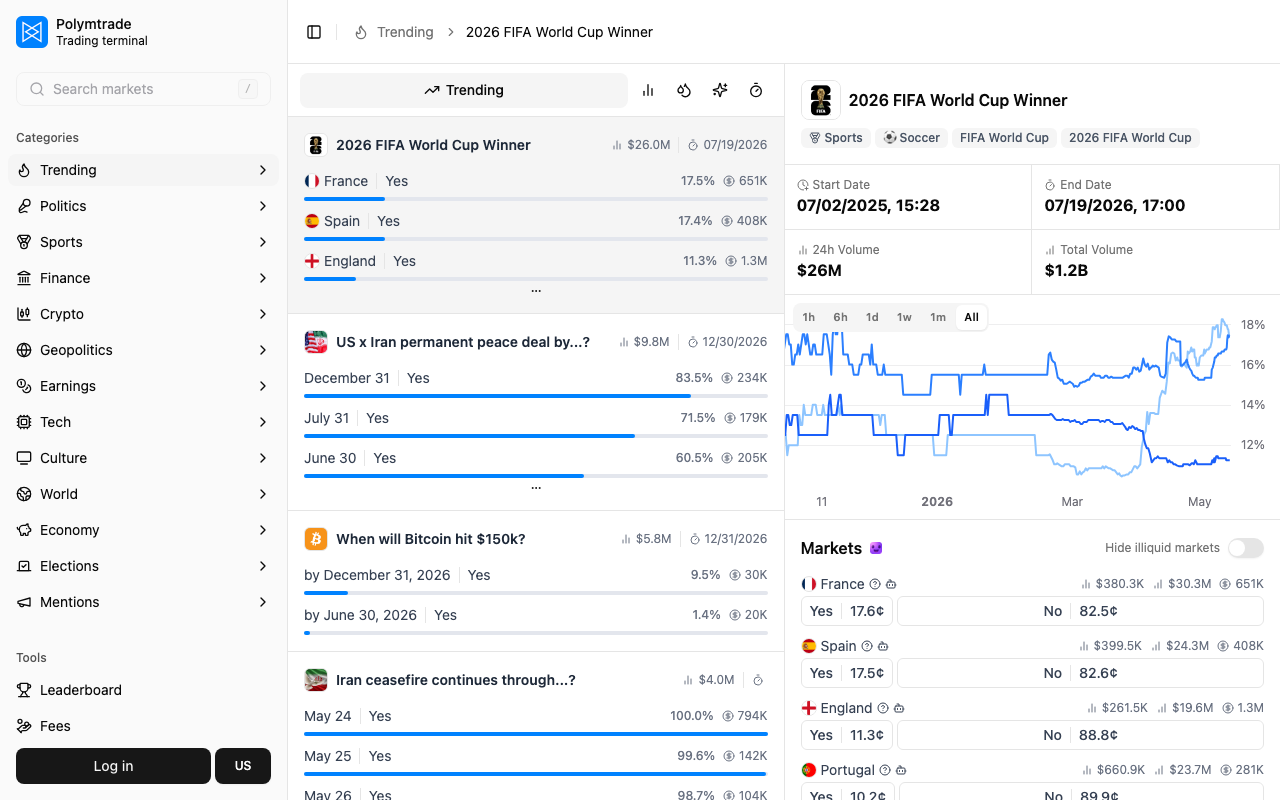Image resolution: width=1280 pixels, height=800 pixels.
Task: Click the robot icon next to Portugal
Action: 901,770
